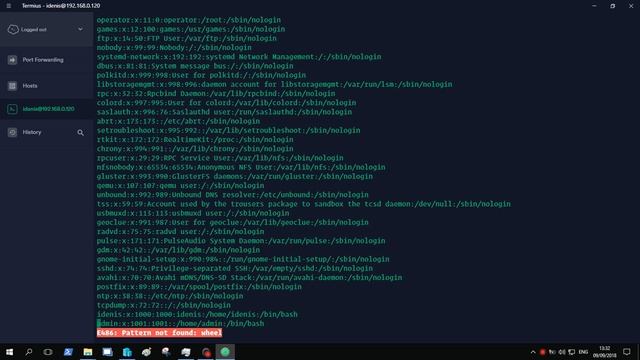Click the radvd:x:75:75 passwd line
640x360 pixels.
(180, 231)
